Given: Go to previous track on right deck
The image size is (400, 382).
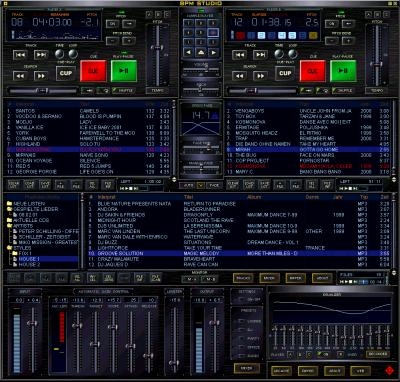Looking at the screenshot, I should [x=239, y=55].
